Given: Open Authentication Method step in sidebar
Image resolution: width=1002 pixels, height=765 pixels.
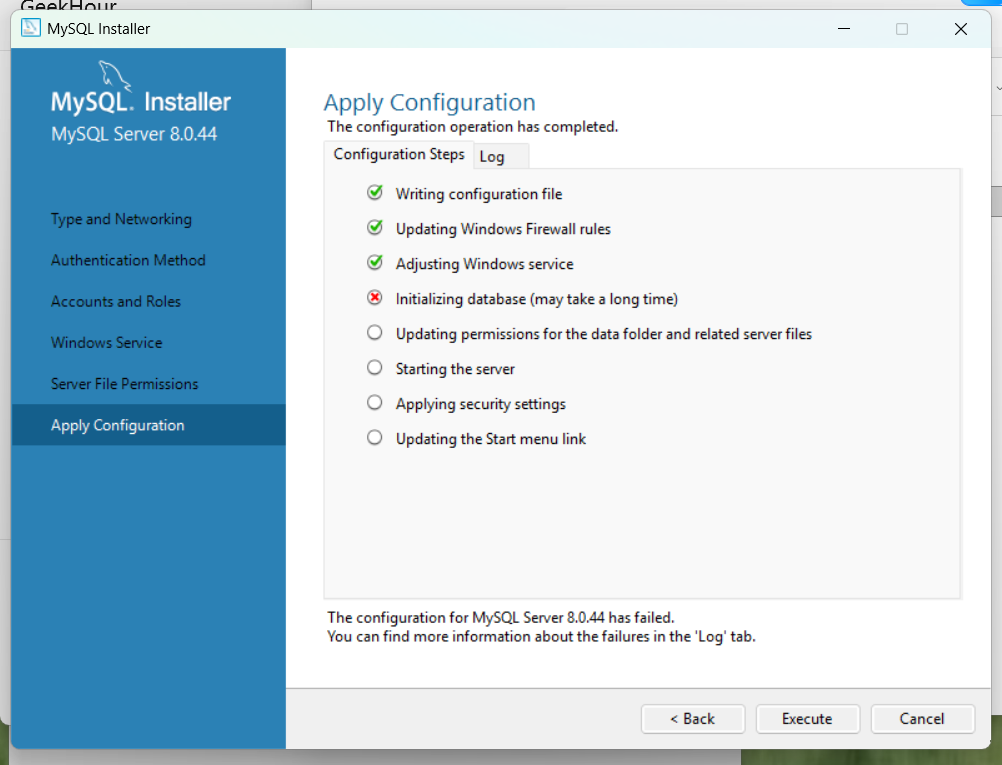Looking at the screenshot, I should pos(128,260).
